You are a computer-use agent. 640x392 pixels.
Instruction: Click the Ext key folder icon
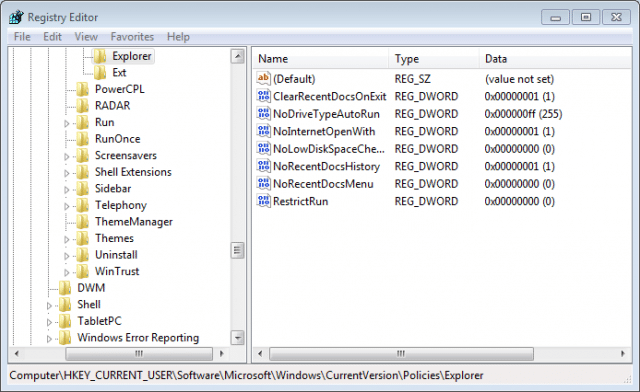point(100,73)
